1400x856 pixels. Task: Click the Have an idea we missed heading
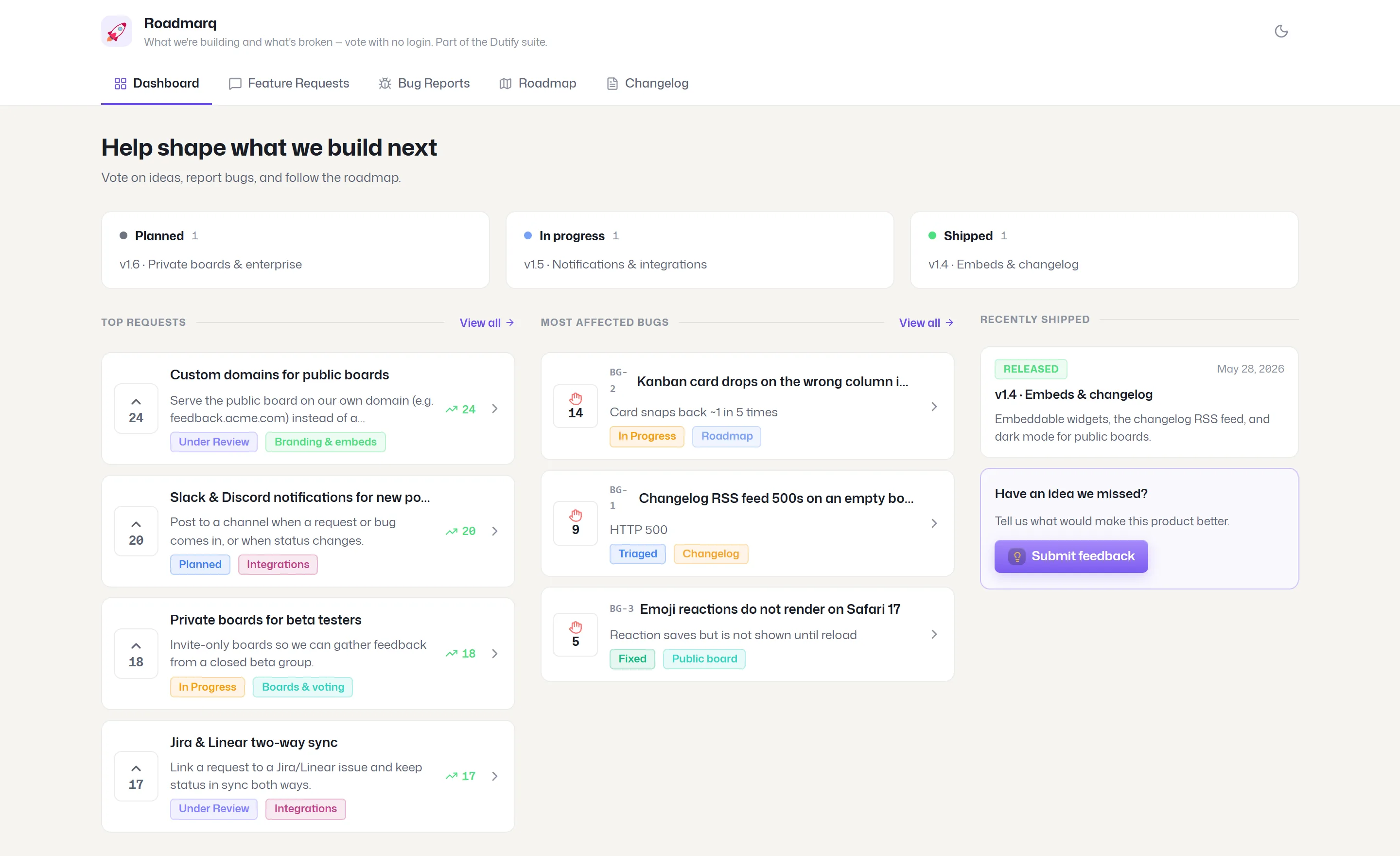pyautogui.click(x=1071, y=494)
